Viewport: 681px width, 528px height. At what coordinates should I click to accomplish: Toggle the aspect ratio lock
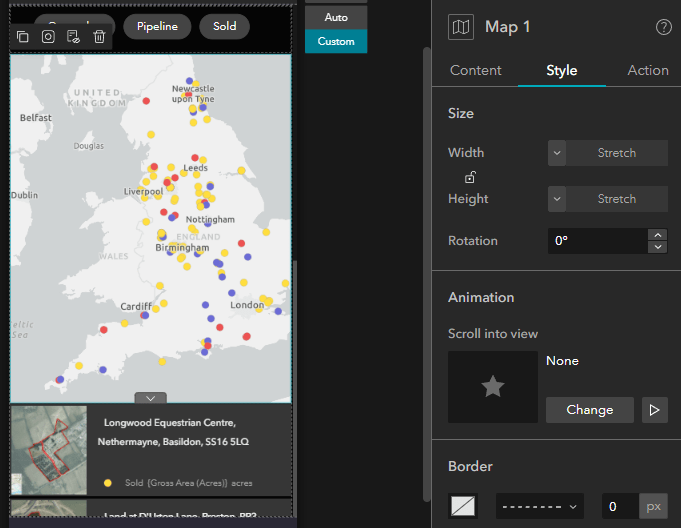470,177
